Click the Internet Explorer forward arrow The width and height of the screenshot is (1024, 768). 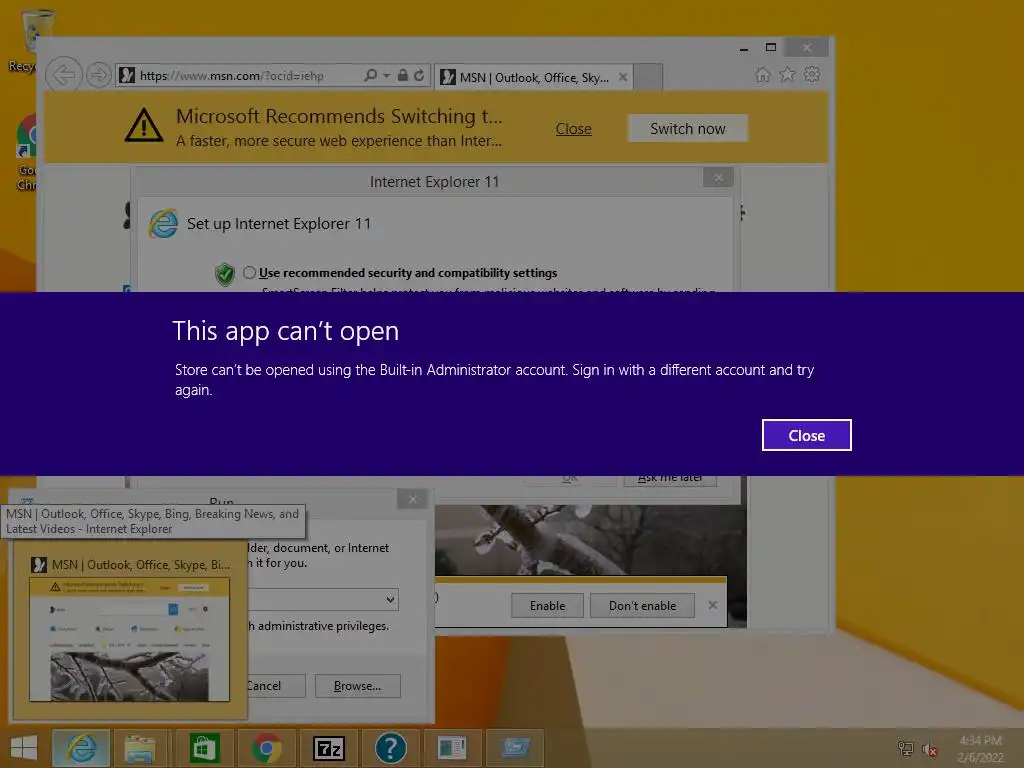[99, 74]
